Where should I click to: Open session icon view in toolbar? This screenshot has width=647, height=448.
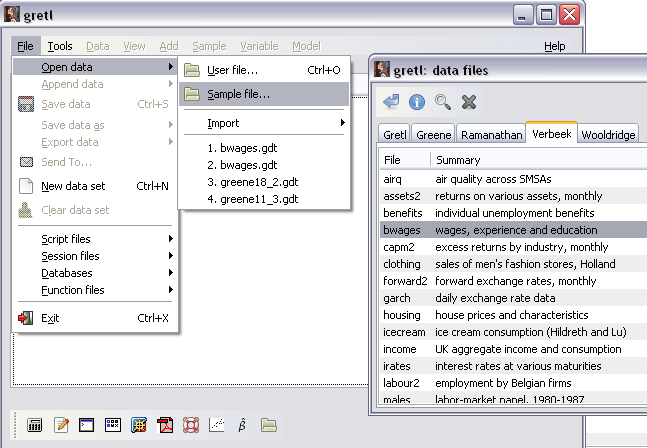(x=113, y=425)
